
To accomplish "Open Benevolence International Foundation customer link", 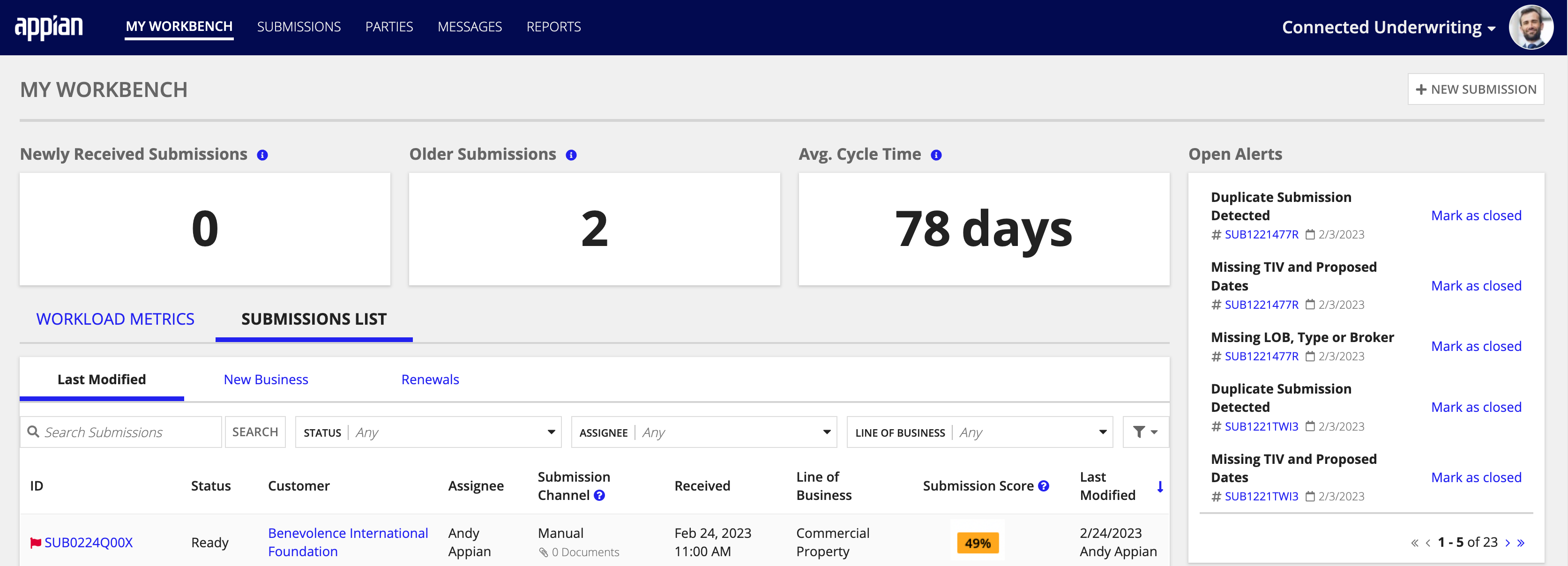I will pyautogui.click(x=348, y=542).
